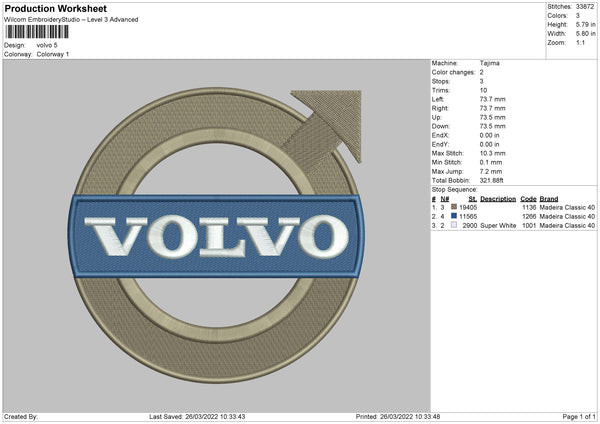Select the 'Colorway 1' value
Screen dimensions: 600x424
(53, 54)
